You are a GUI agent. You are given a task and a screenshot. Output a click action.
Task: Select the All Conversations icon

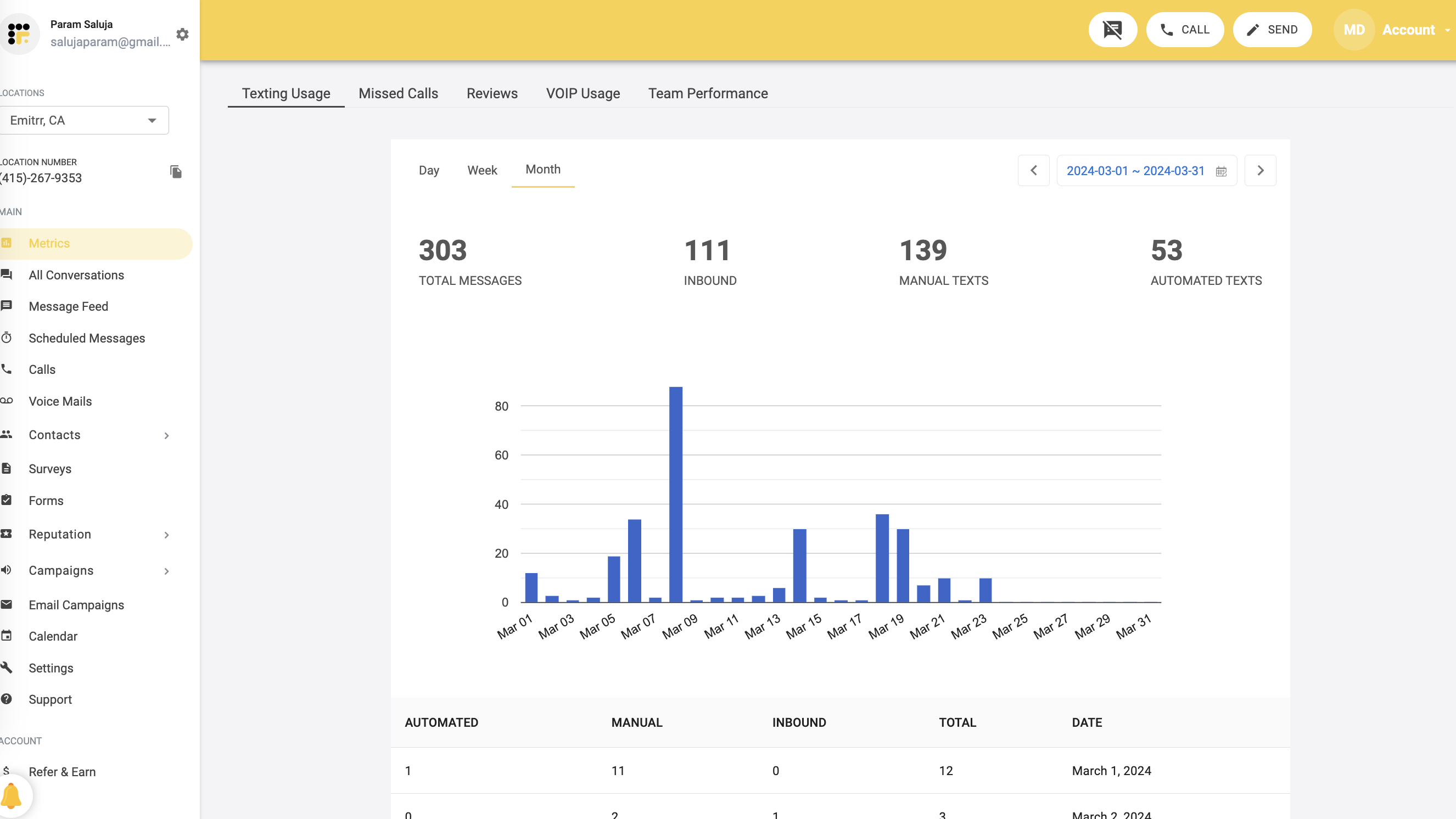coord(7,275)
